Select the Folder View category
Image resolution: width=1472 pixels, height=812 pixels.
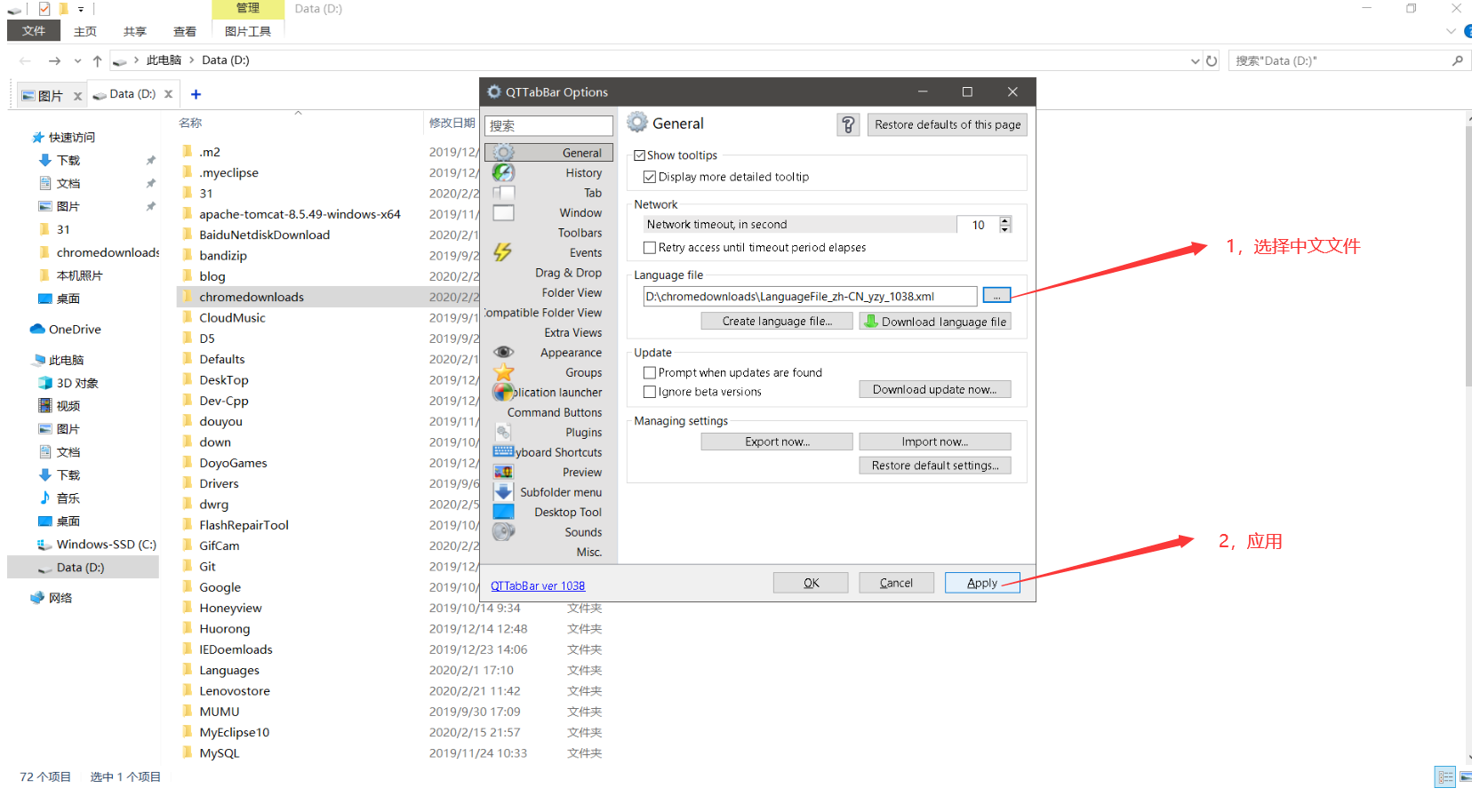(x=572, y=292)
